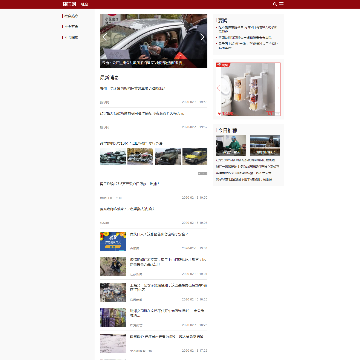360x360 pixels.
Task: Open the two-line headline beside the crouching man photo
Action: [x=168, y=262]
